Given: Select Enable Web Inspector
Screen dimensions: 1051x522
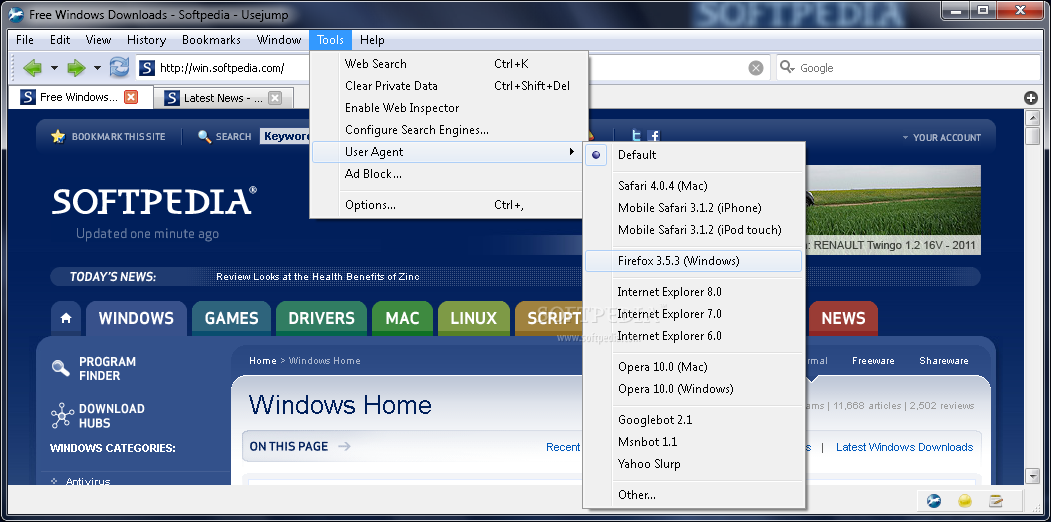Looking at the screenshot, I should coord(448,108).
